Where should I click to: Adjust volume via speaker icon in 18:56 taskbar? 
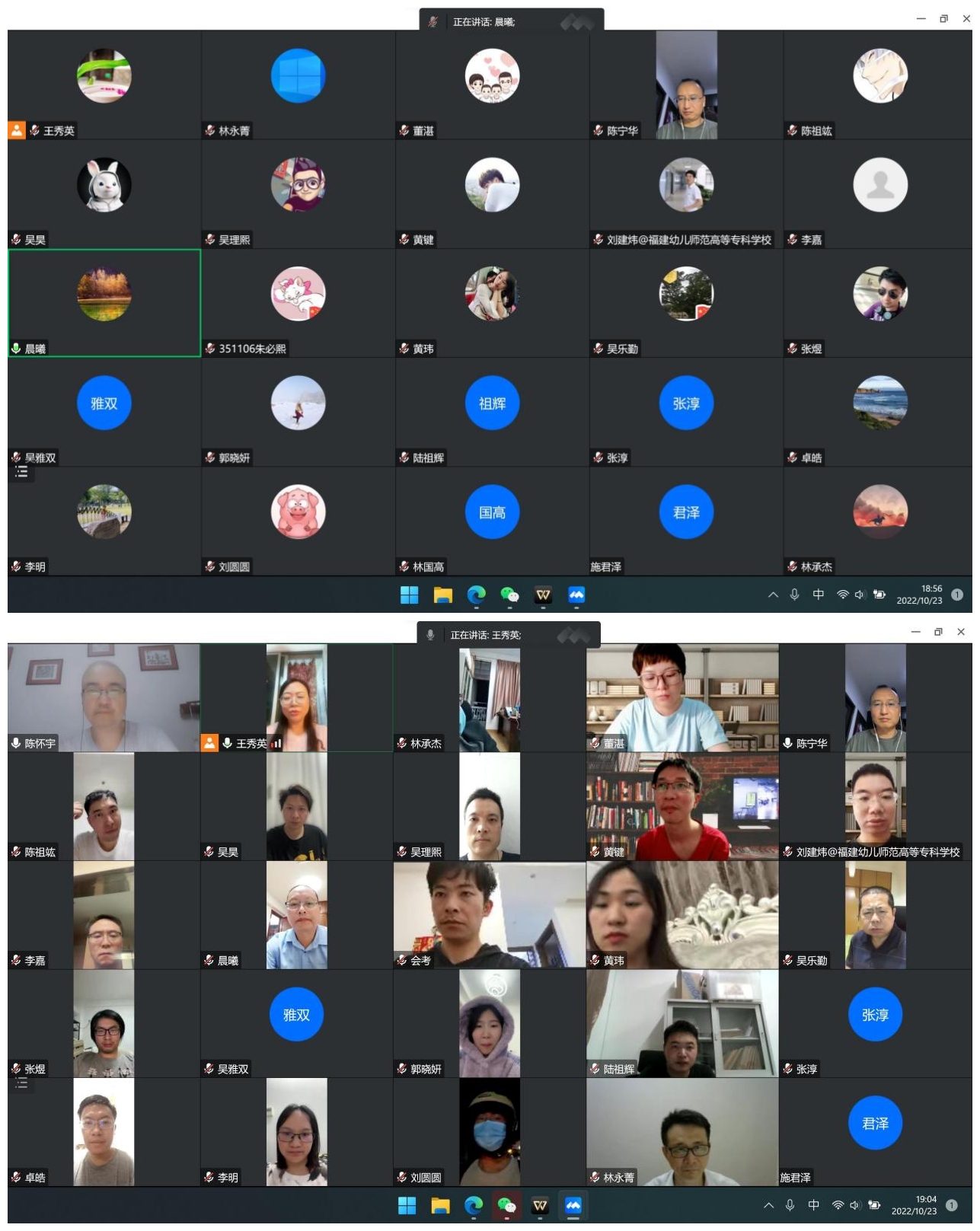860,595
